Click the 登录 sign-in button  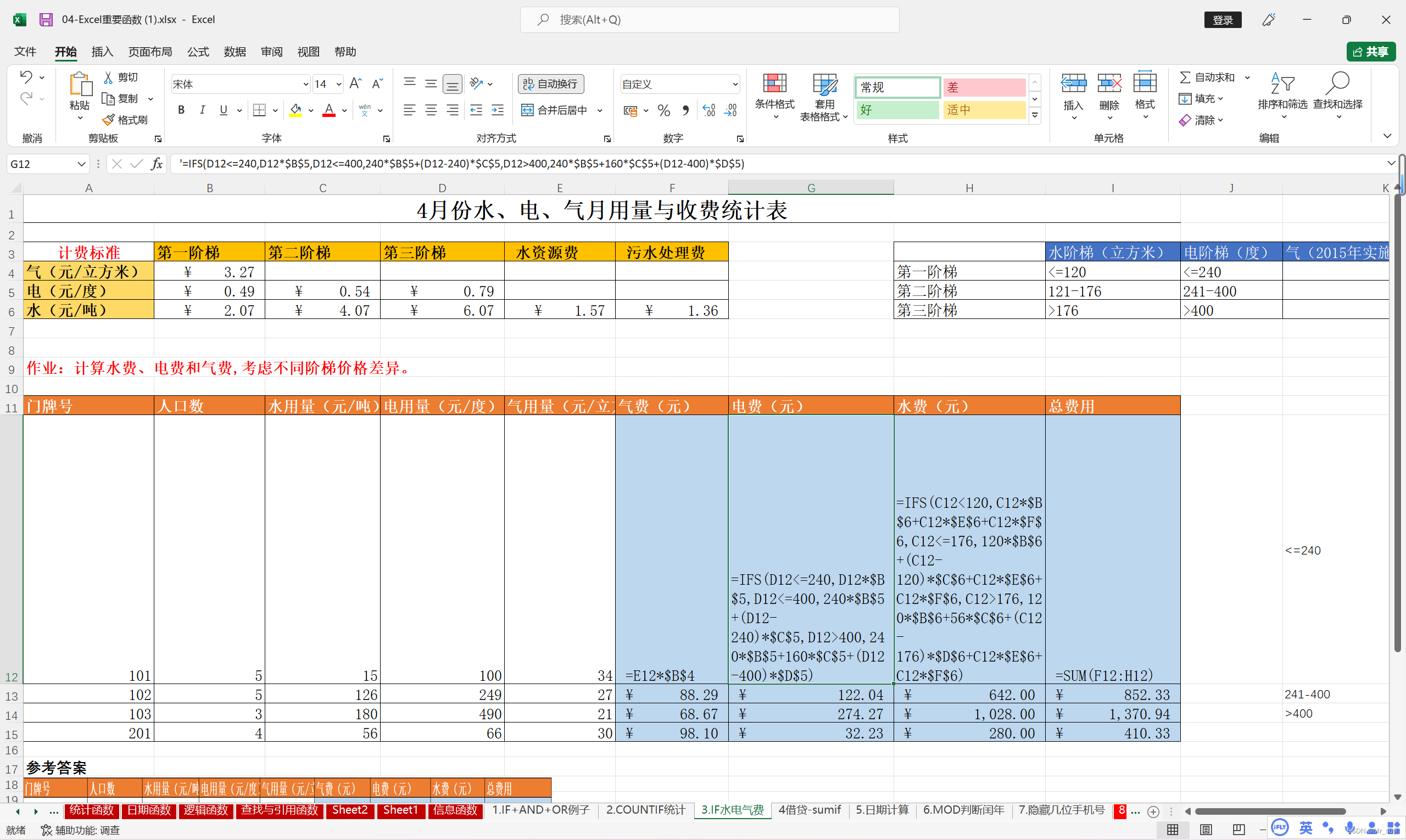point(1223,20)
